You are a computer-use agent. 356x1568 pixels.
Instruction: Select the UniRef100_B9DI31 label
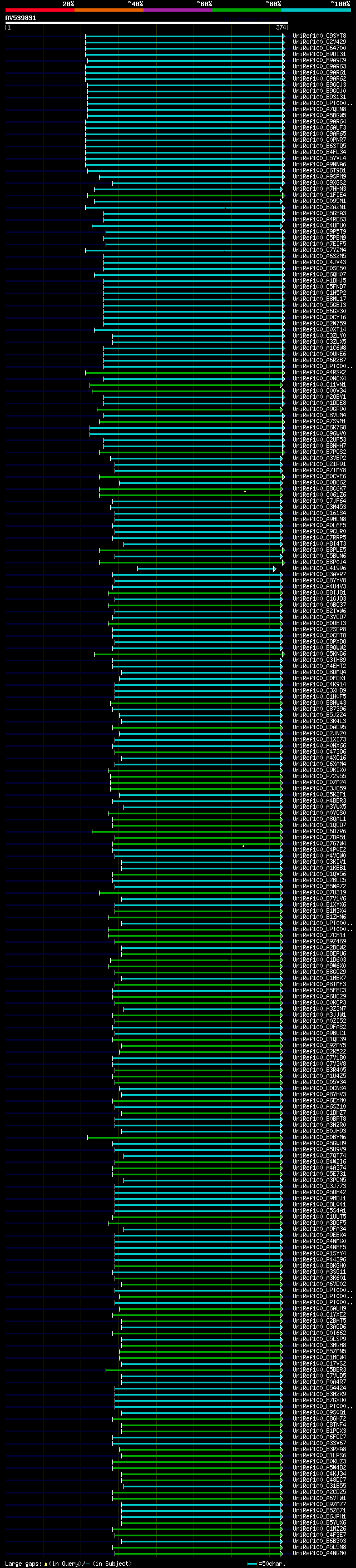(319, 54)
